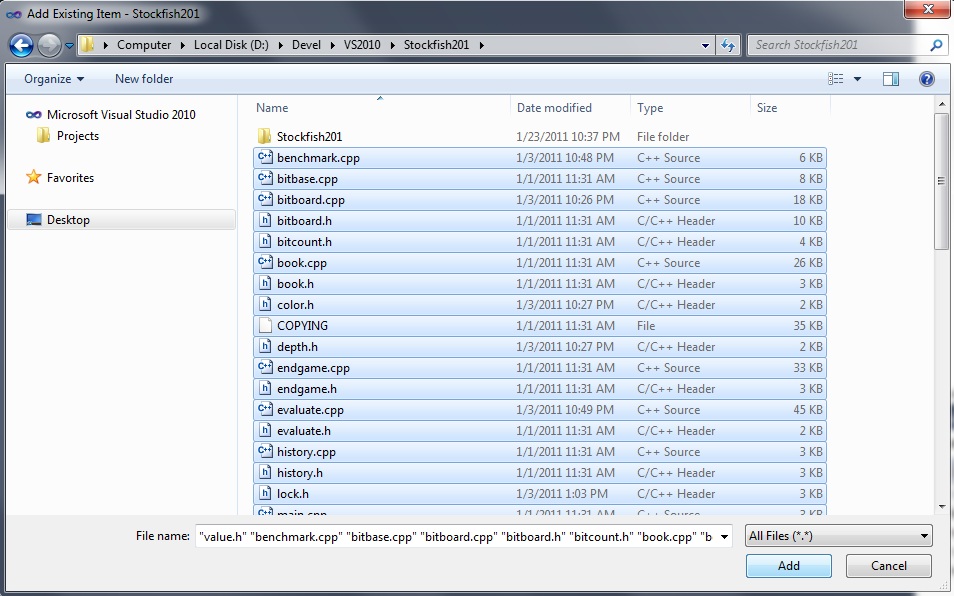954x596 pixels.
Task: Open recent locations arrow beside Forward button
Action: point(69,46)
